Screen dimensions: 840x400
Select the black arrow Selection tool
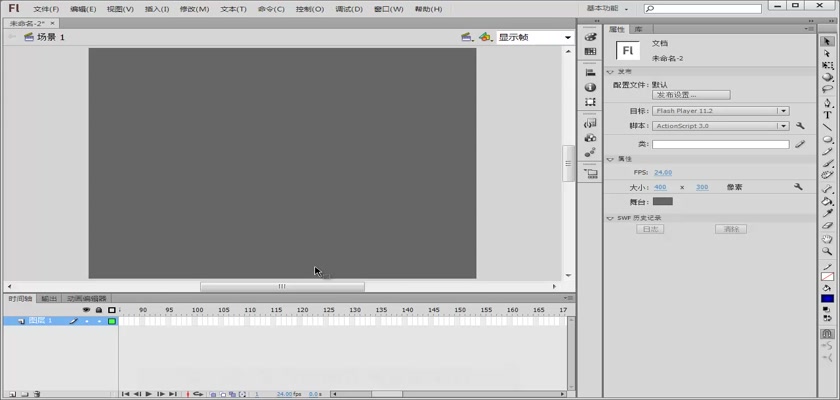pyautogui.click(x=828, y=41)
